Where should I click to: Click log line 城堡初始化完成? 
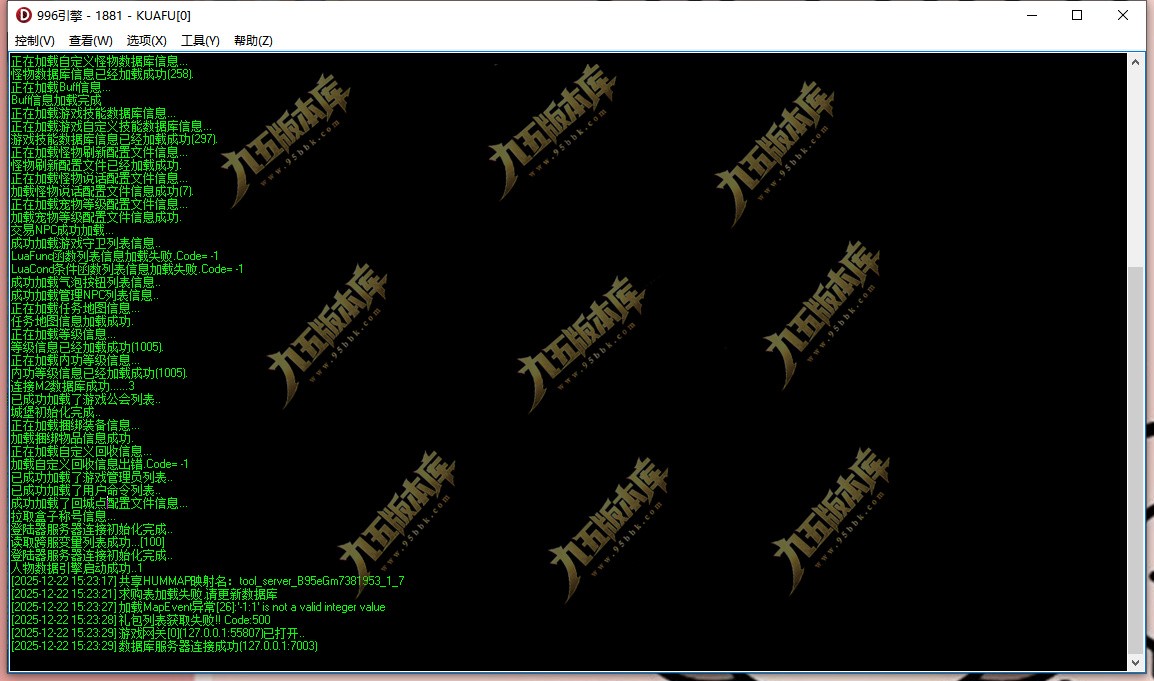[x=55, y=412]
